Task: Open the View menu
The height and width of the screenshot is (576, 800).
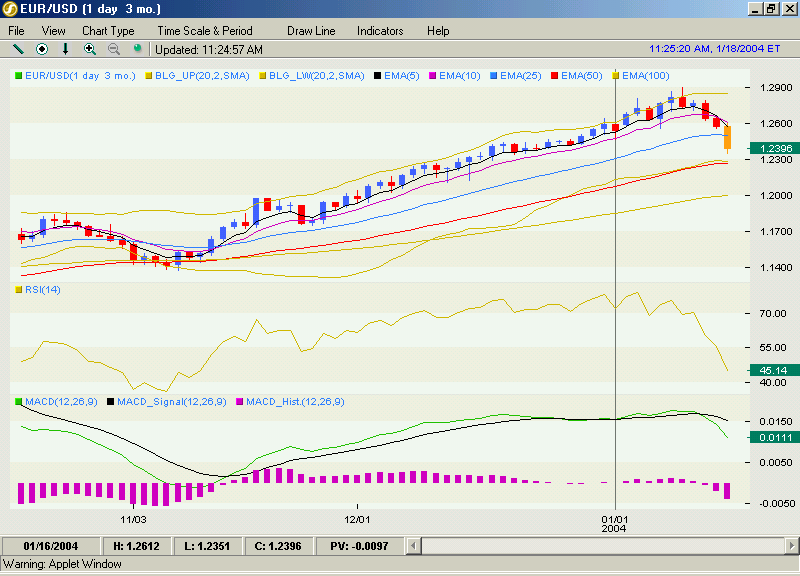Action: [53, 31]
